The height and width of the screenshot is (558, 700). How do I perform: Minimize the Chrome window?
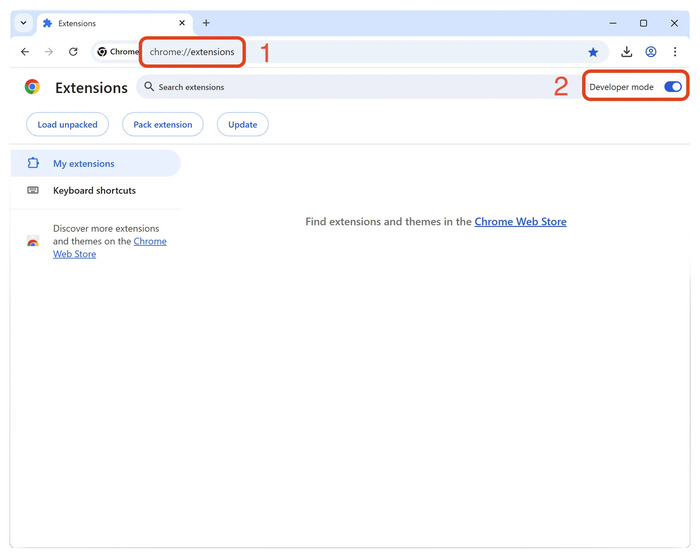613,23
